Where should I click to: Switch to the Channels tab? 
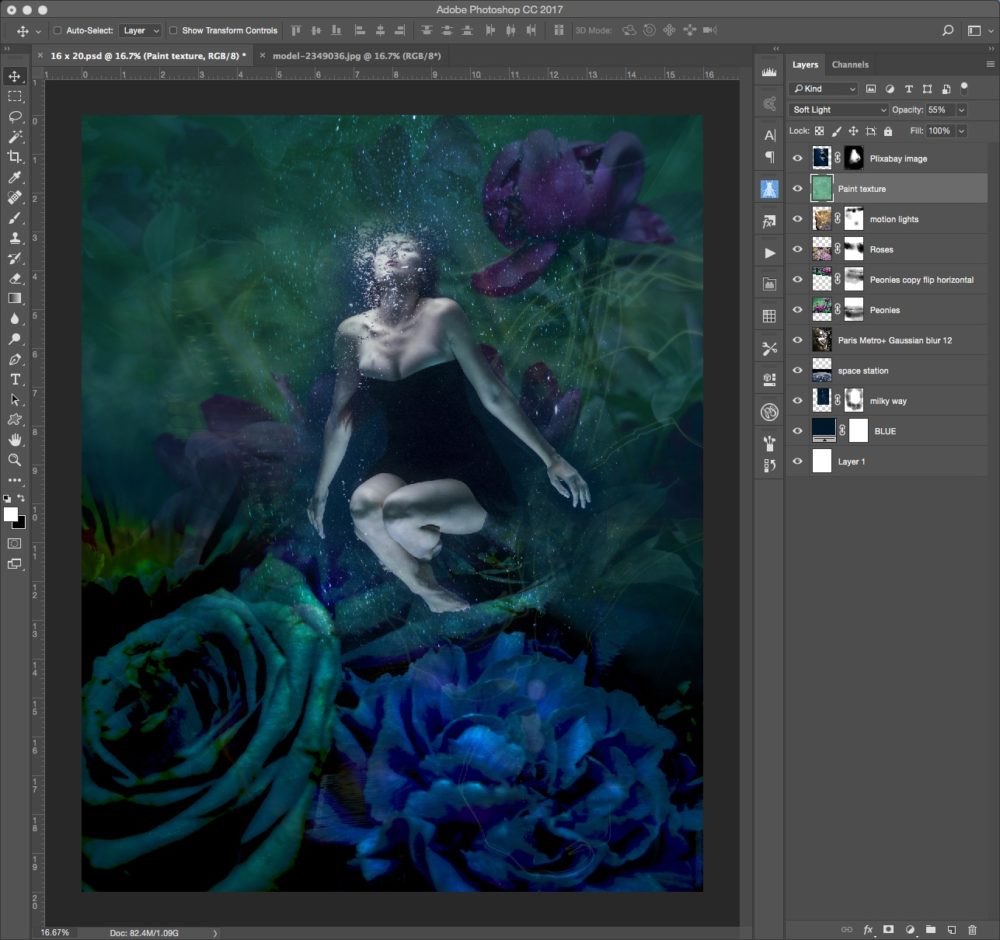(850, 64)
